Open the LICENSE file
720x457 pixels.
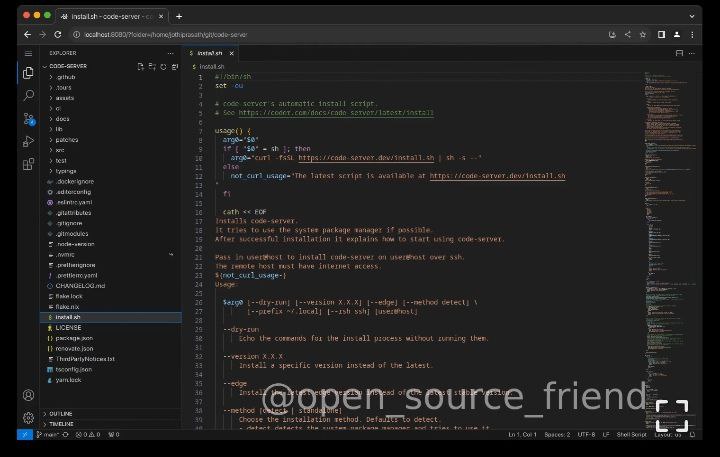click(111, 327)
